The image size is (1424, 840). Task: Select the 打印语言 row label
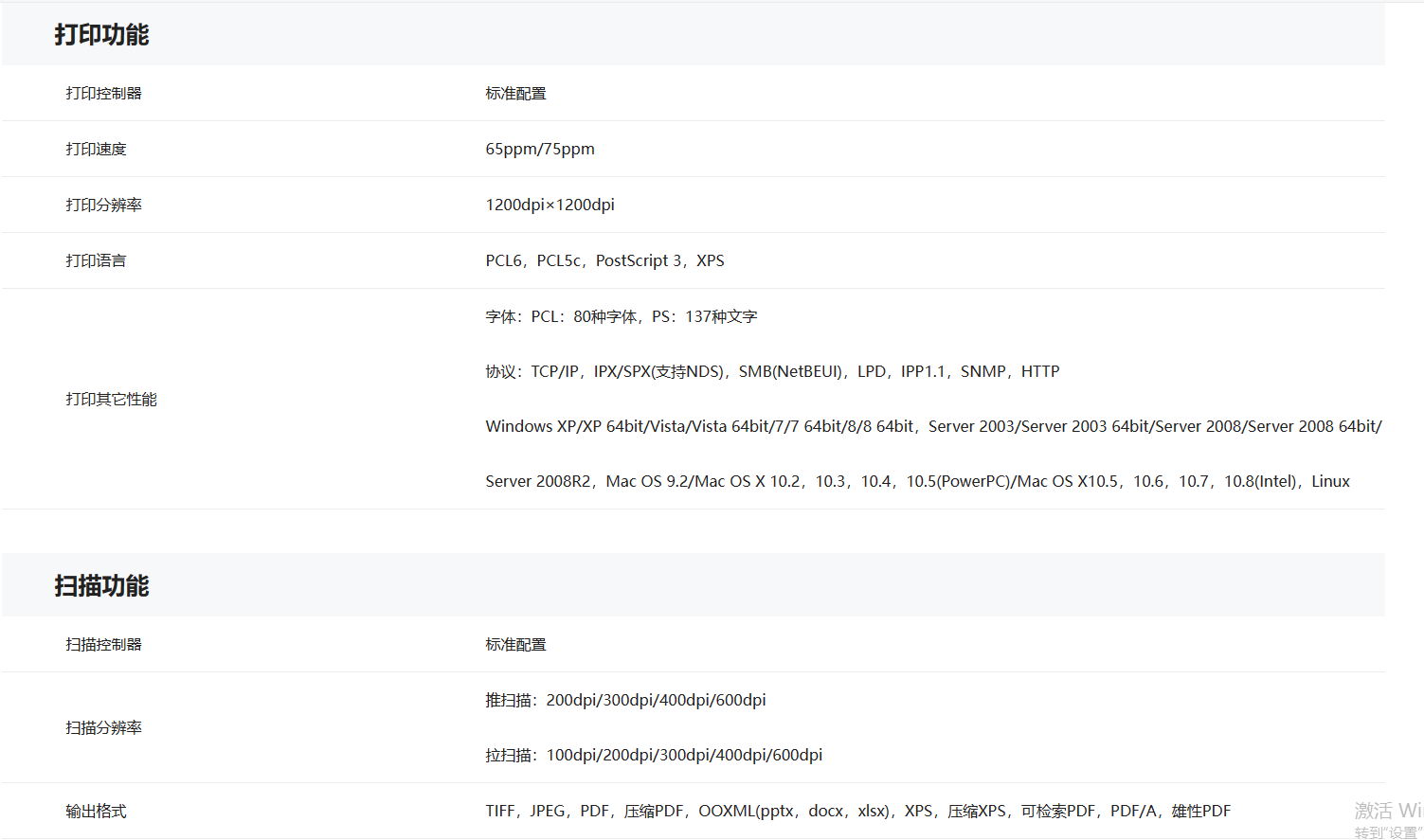pyautogui.click(x=96, y=261)
